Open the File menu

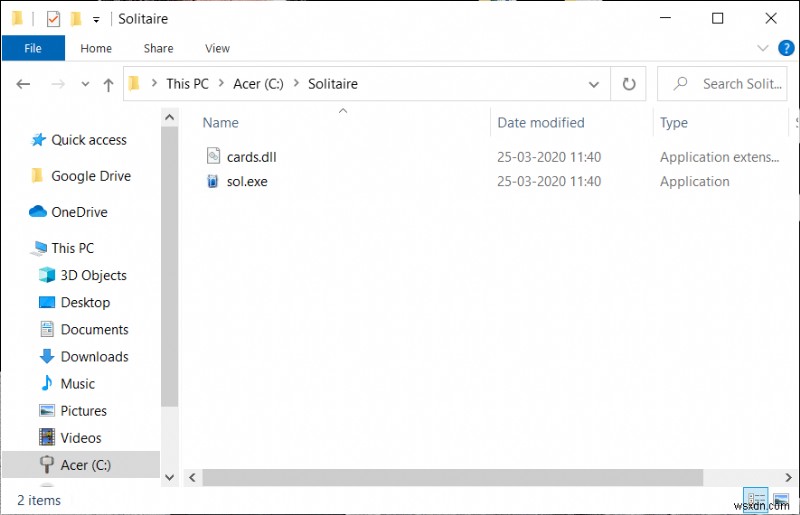coord(33,48)
